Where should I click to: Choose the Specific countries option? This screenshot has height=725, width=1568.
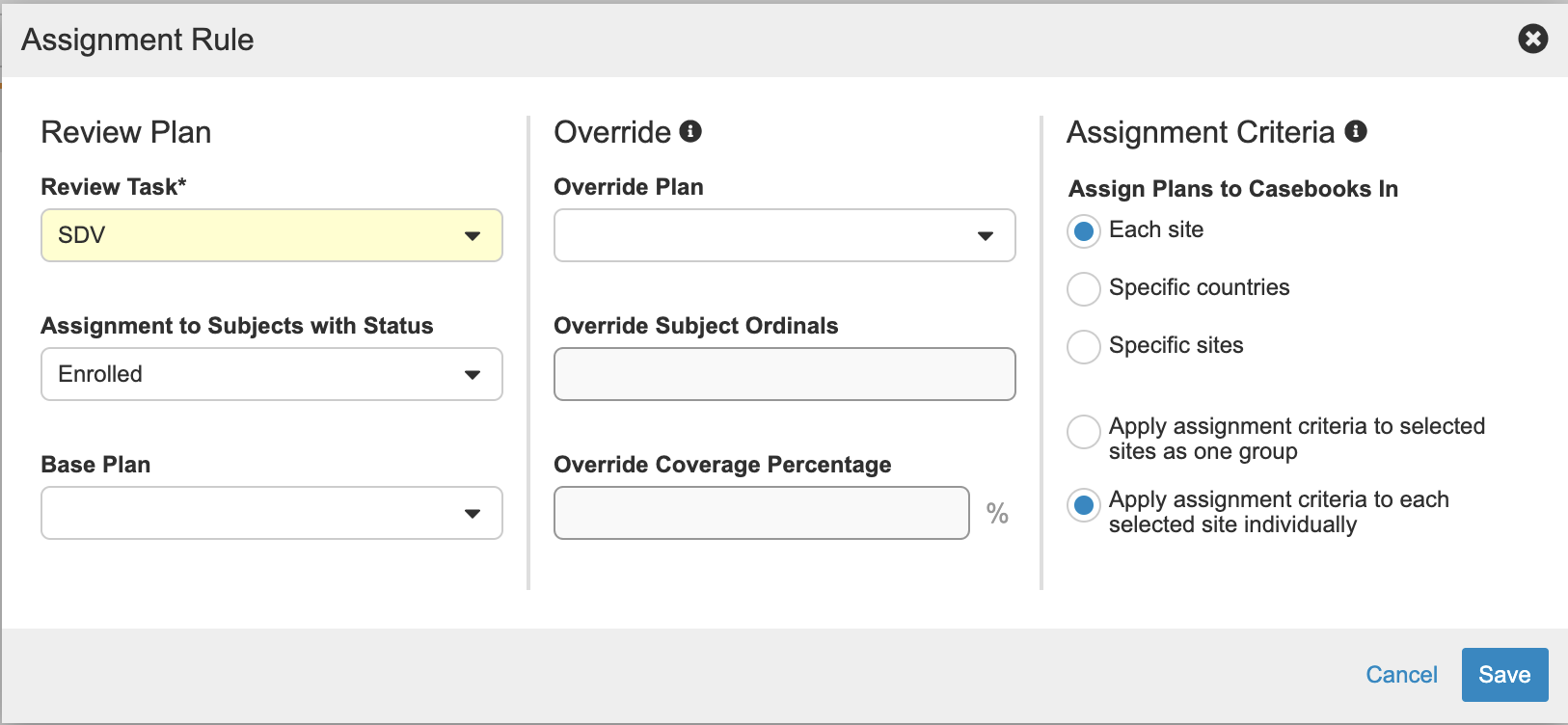click(1084, 288)
